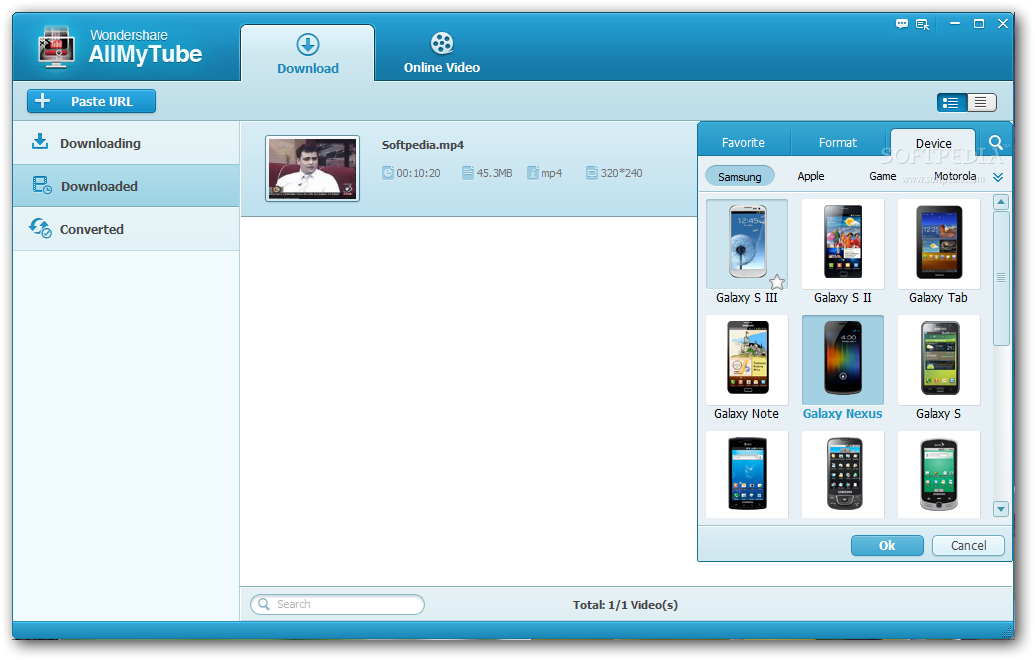Minimize the AllMyTube window
The height and width of the screenshot is (660, 1035).
click(x=954, y=23)
